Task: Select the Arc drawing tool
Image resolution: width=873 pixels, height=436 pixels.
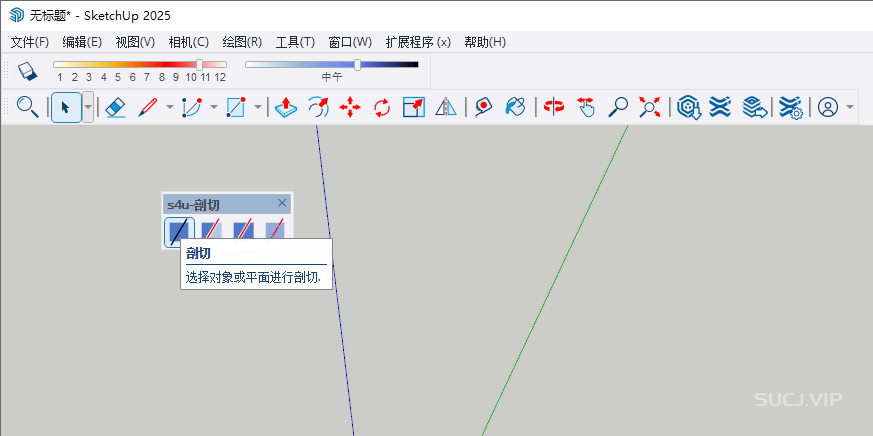Action: tap(192, 106)
